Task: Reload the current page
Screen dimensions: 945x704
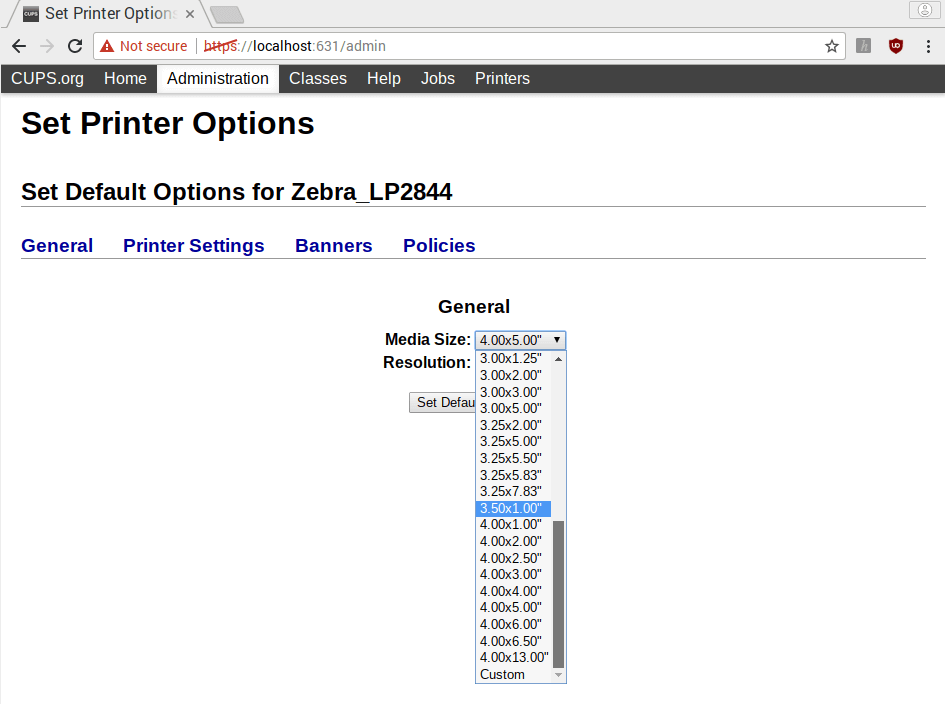Action: pos(75,46)
